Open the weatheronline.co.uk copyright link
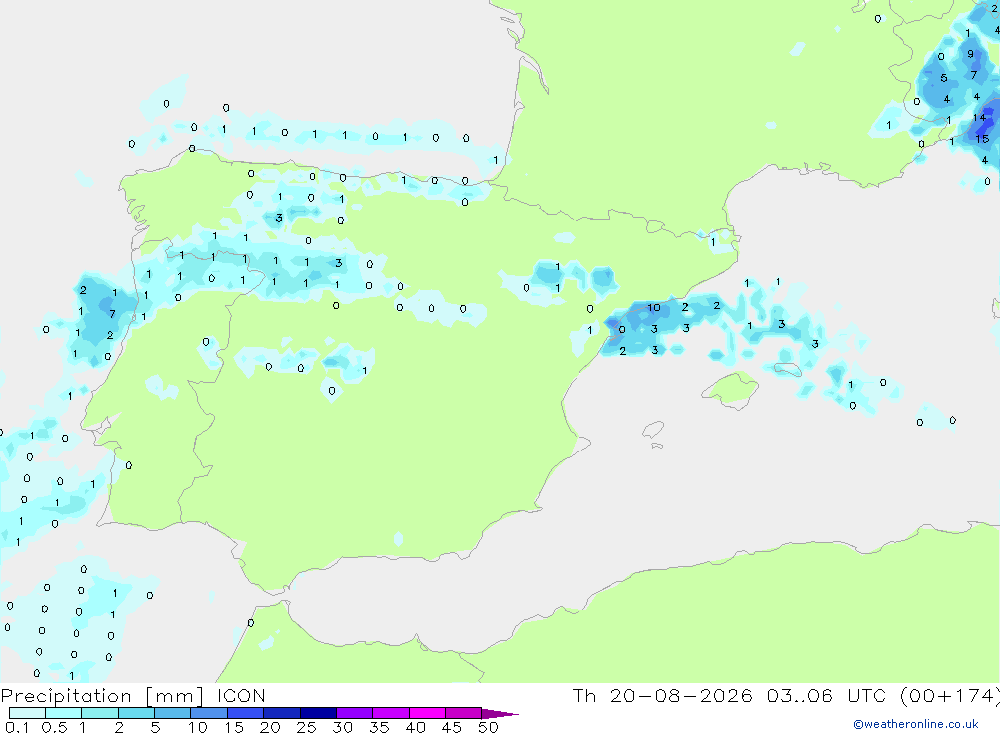Screen dimensions: 1000x733 916,724
